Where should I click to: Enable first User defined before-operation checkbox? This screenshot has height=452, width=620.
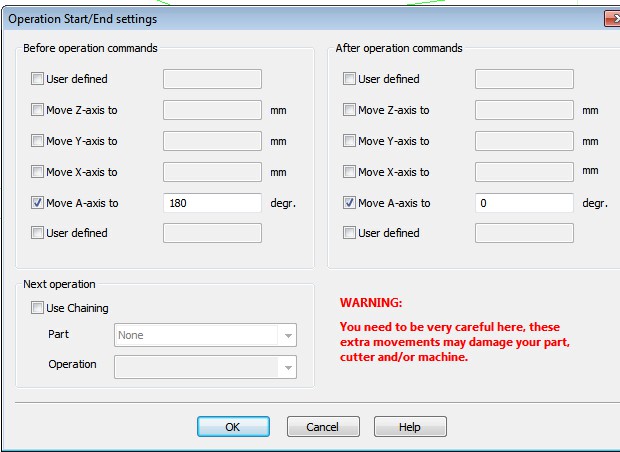click(38, 79)
